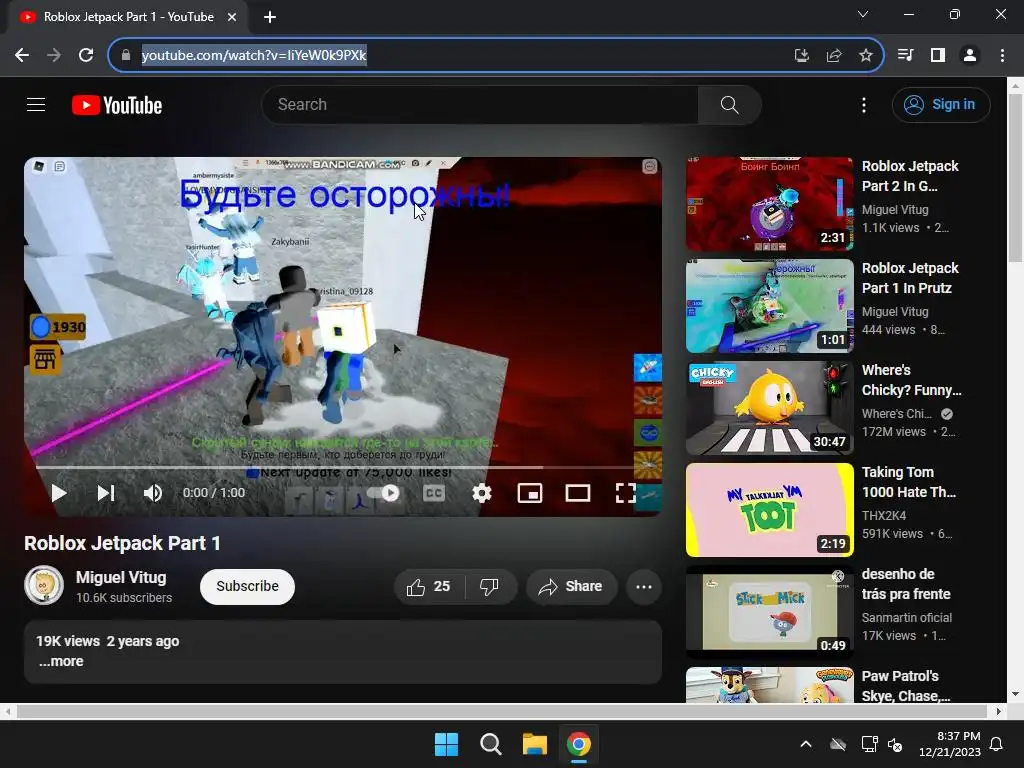View site information lock icon
This screenshot has width=1024, height=768.
[x=126, y=55]
